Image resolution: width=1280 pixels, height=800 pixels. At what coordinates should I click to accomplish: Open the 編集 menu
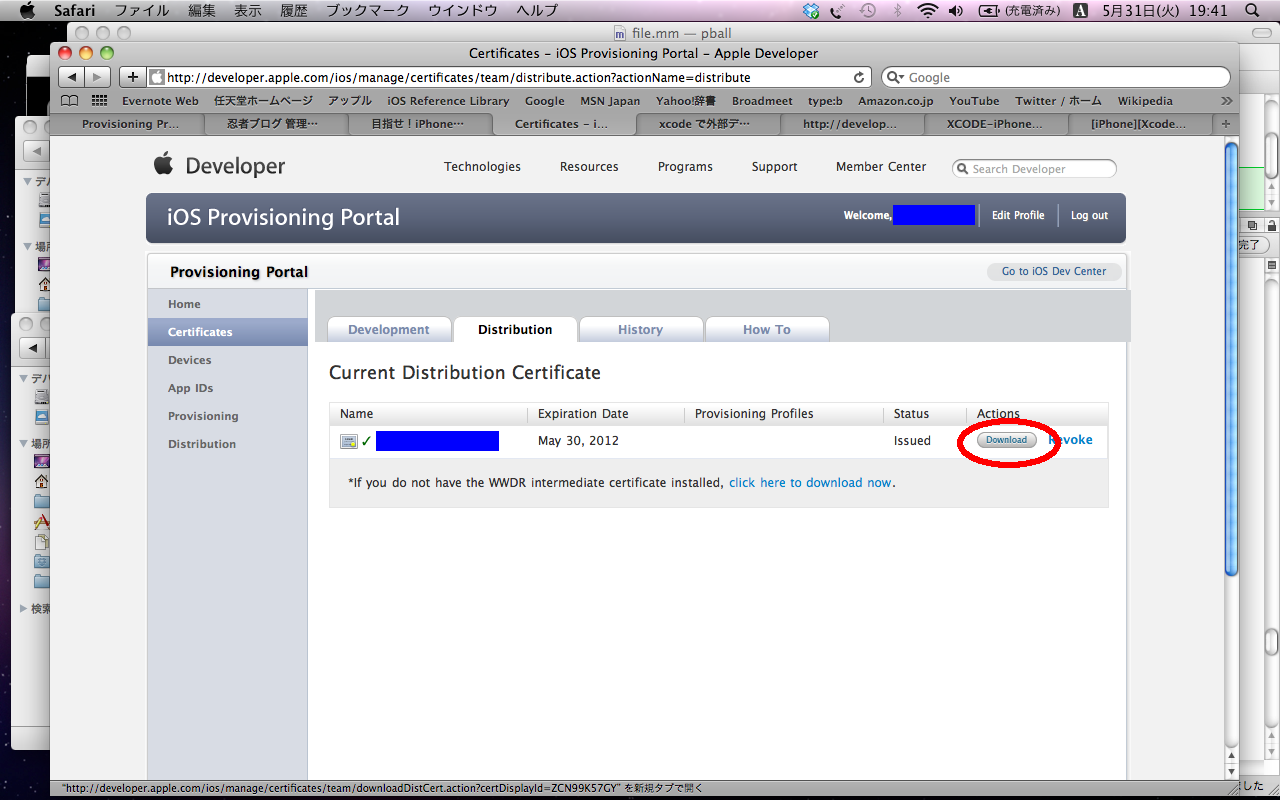pos(201,10)
